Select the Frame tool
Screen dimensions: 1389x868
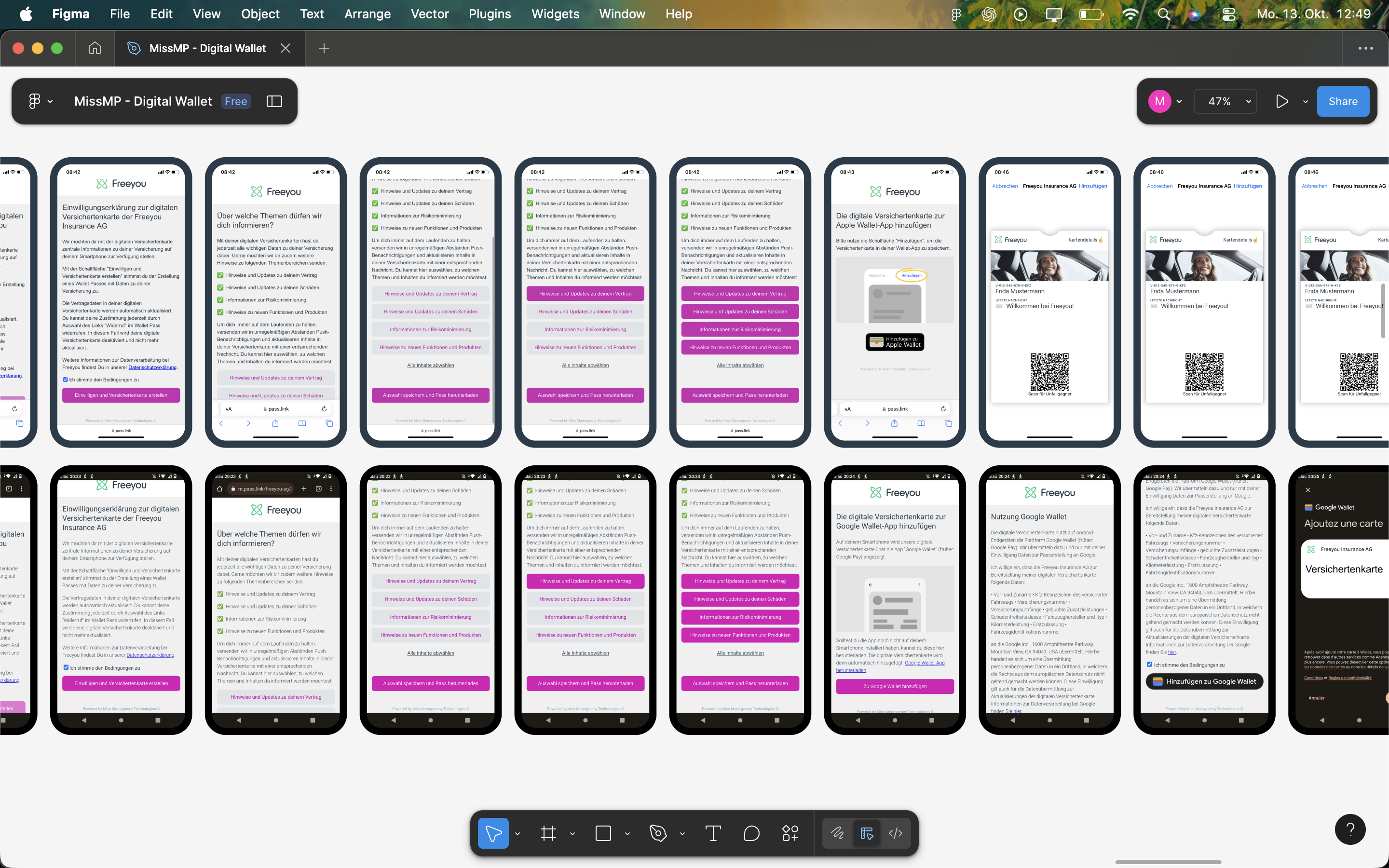[548, 833]
